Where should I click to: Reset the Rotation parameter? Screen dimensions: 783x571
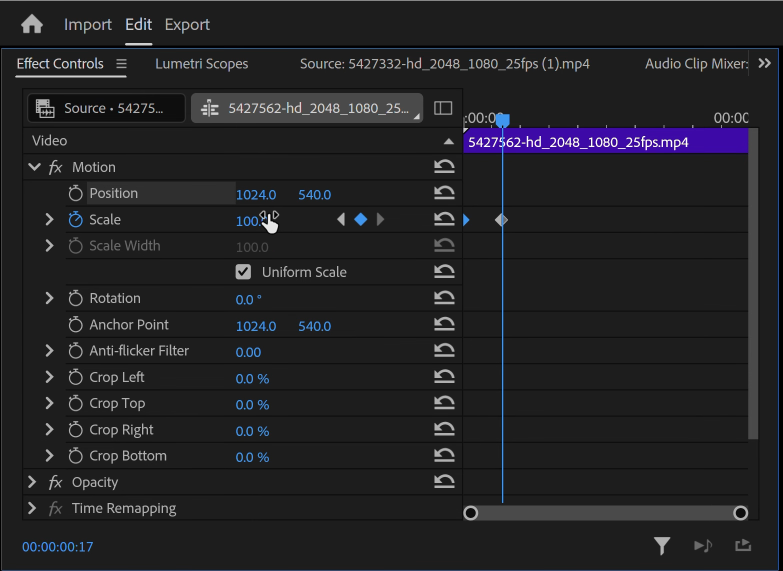[444, 298]
